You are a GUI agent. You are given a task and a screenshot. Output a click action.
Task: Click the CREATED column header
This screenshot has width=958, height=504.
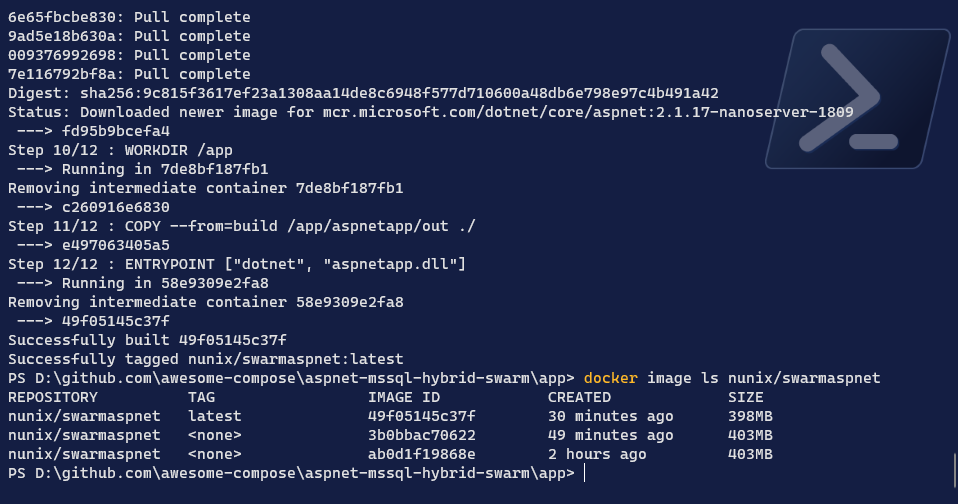[x=579, y=397]
